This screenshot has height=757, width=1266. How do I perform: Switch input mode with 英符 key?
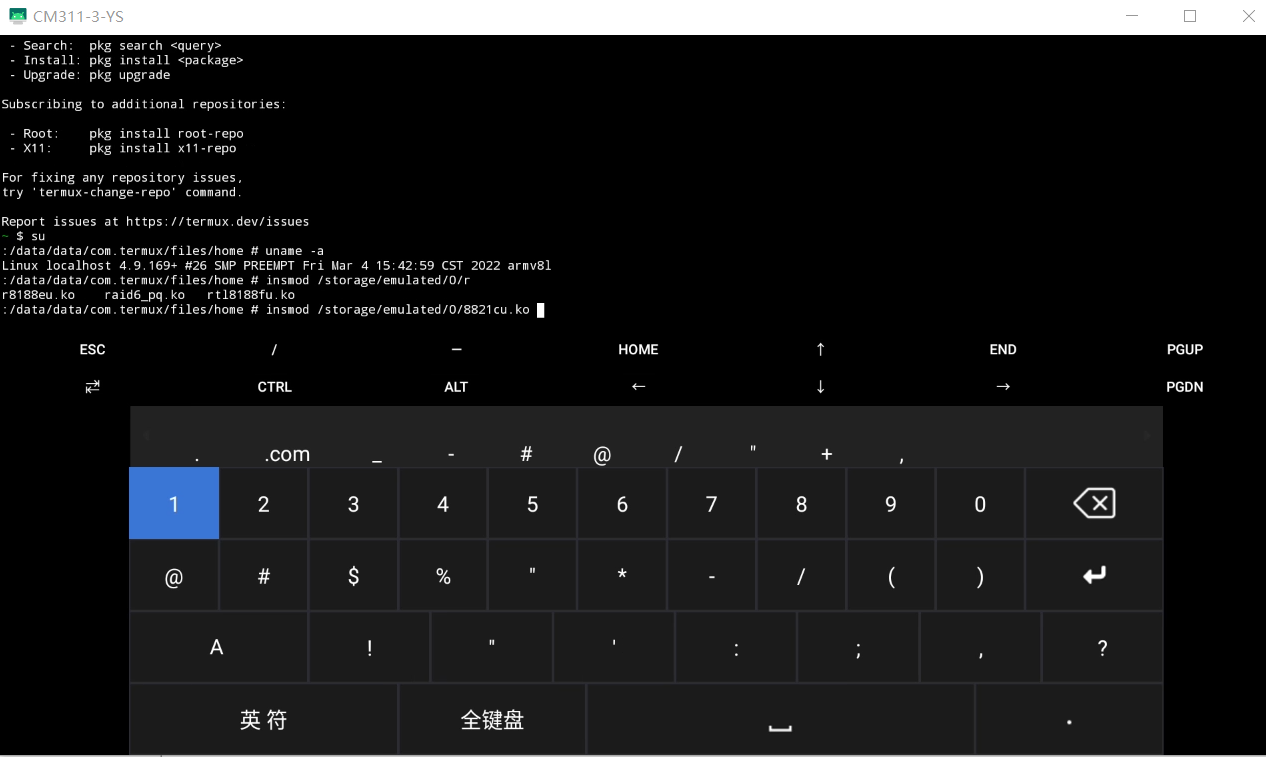264,719
